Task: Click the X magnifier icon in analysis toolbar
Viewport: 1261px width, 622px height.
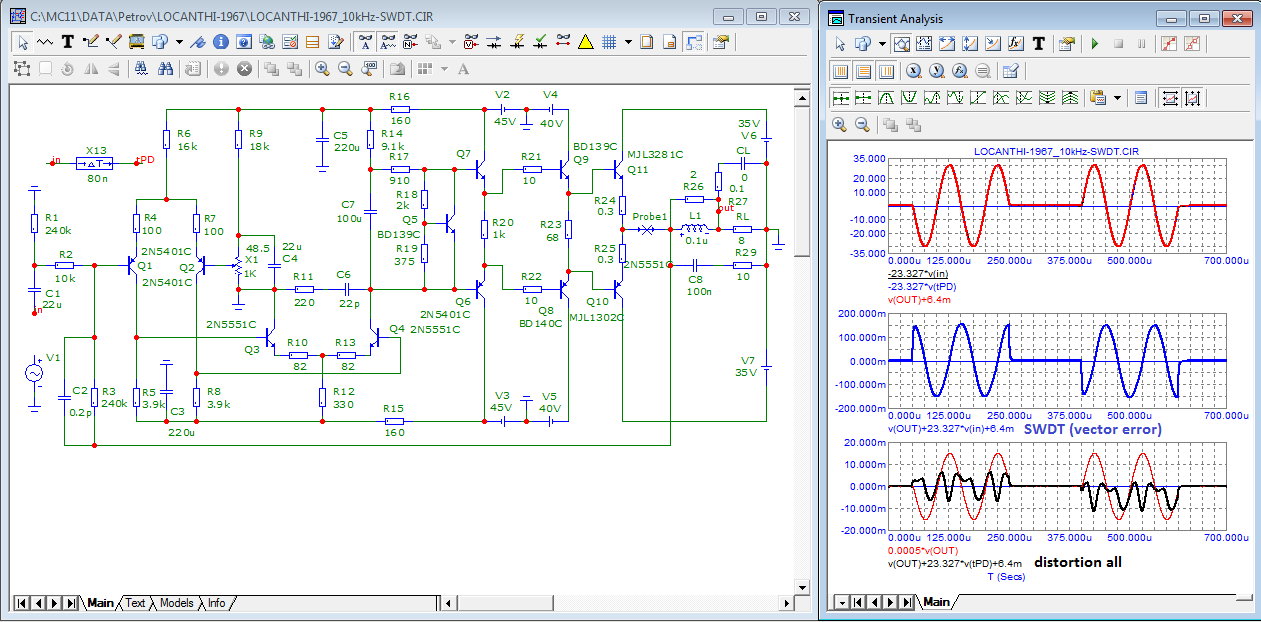Action: pos(913,71)
